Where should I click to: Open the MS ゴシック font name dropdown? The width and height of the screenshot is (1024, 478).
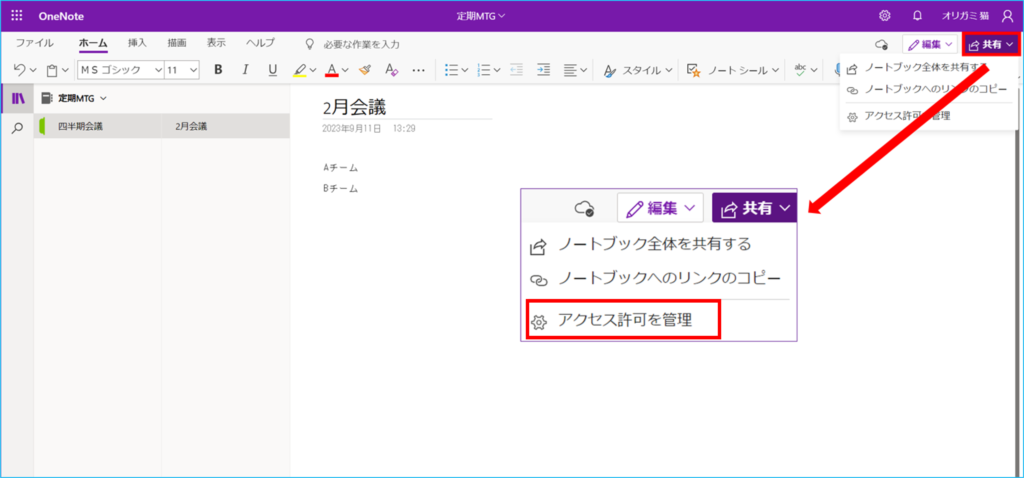pos(119,70)
